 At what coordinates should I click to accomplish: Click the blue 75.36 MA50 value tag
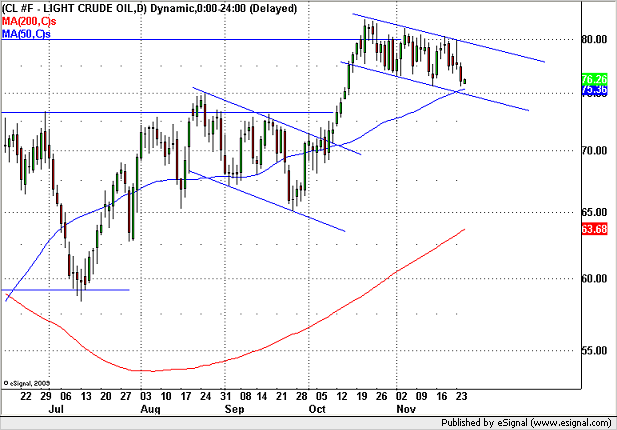click(x=595, y=90)
